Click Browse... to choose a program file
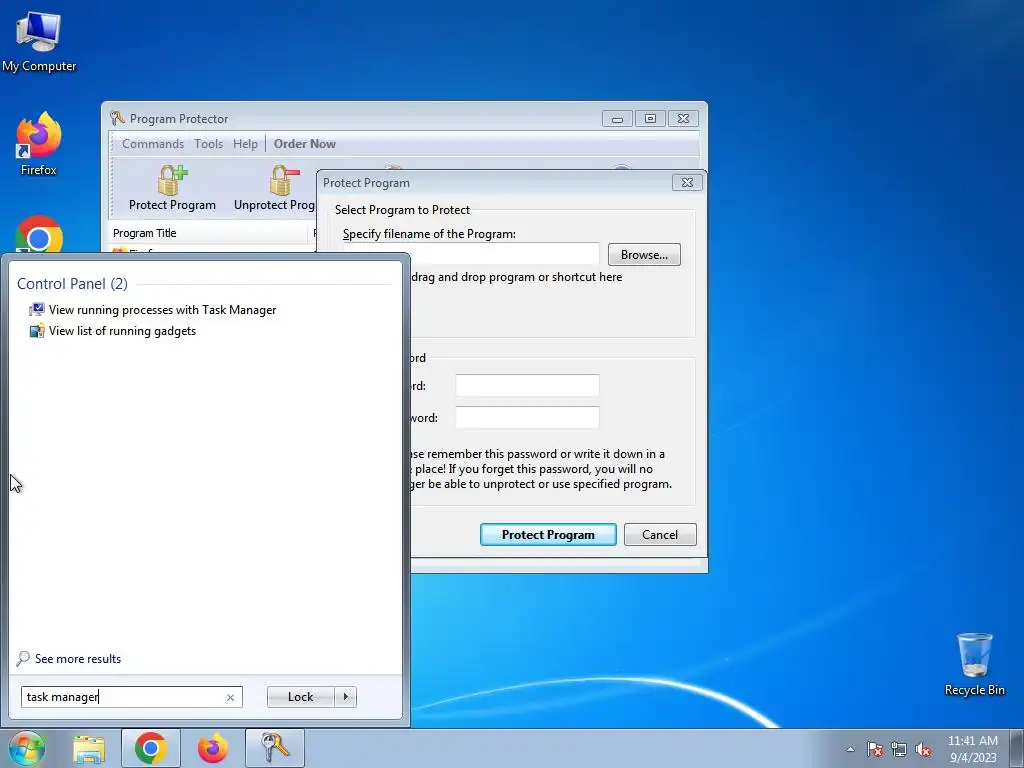Viewport: 1024px width, 768px height. 644,255
